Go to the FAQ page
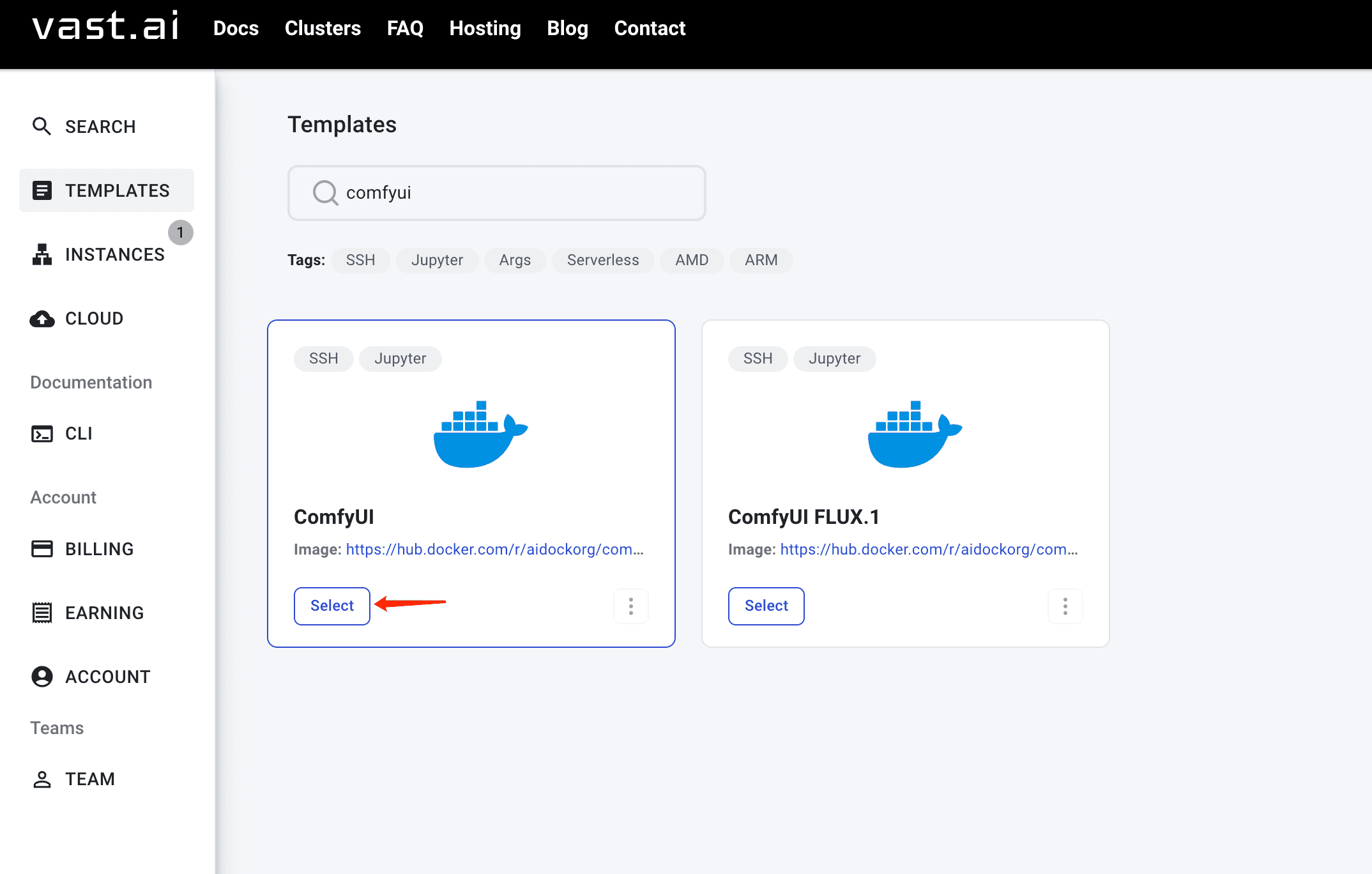Screen dimensions: 1372x874 pos(405,28)
